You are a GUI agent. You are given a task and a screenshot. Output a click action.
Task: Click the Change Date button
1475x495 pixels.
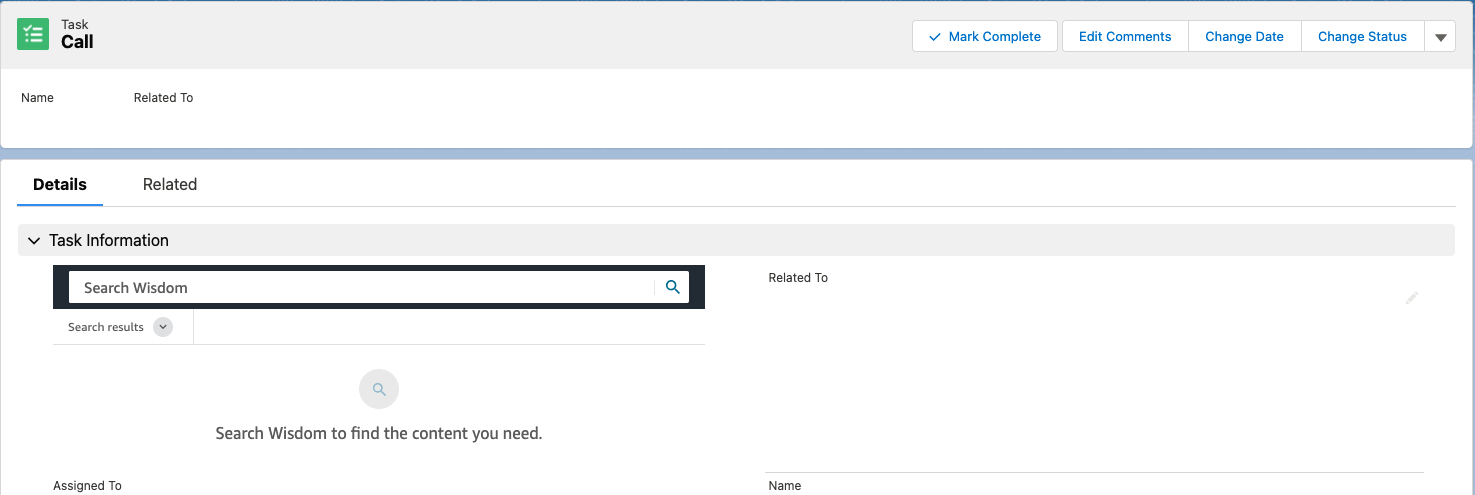coord(1244,36)
